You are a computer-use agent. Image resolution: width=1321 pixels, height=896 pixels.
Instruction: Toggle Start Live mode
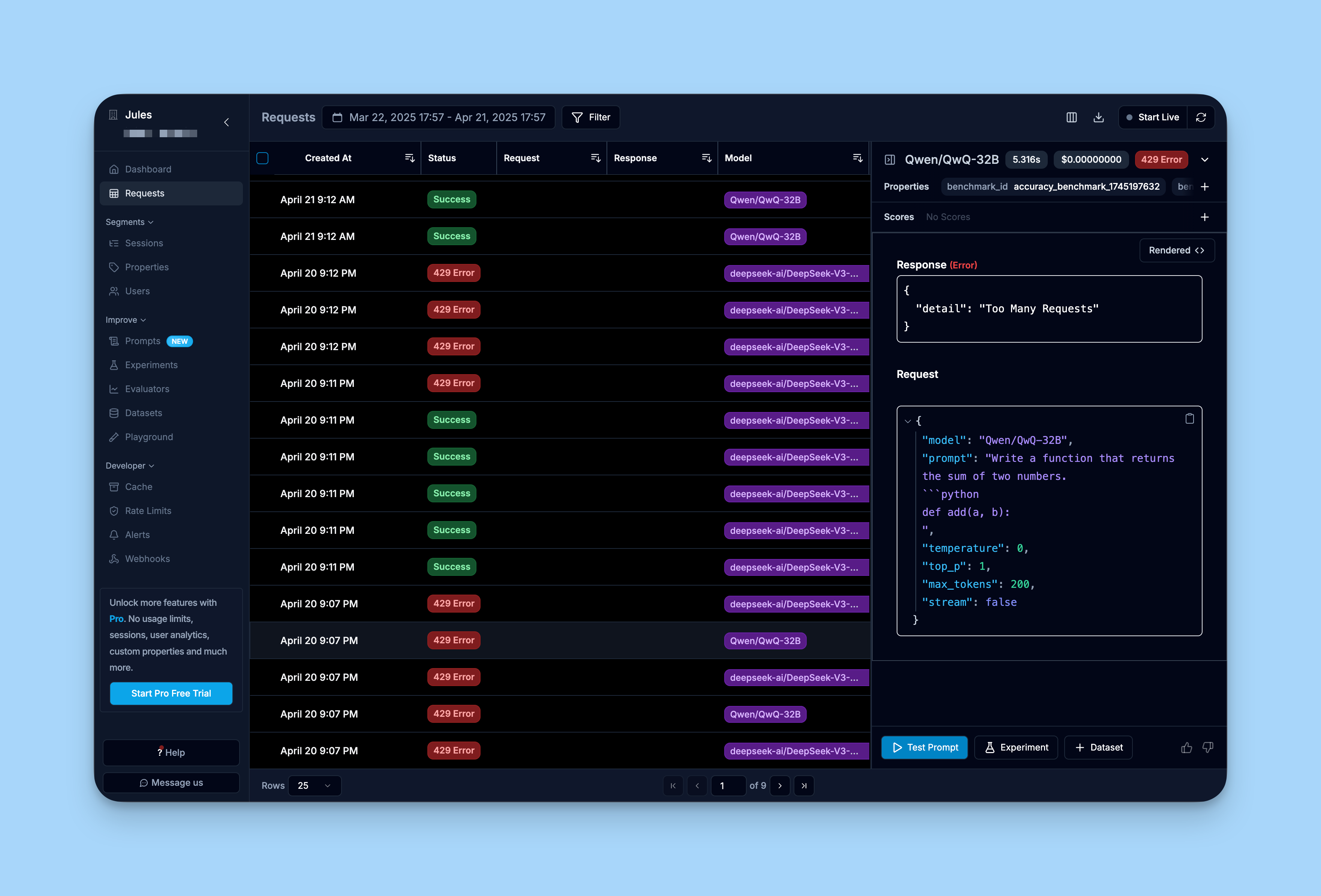(x=1152, y=117)
